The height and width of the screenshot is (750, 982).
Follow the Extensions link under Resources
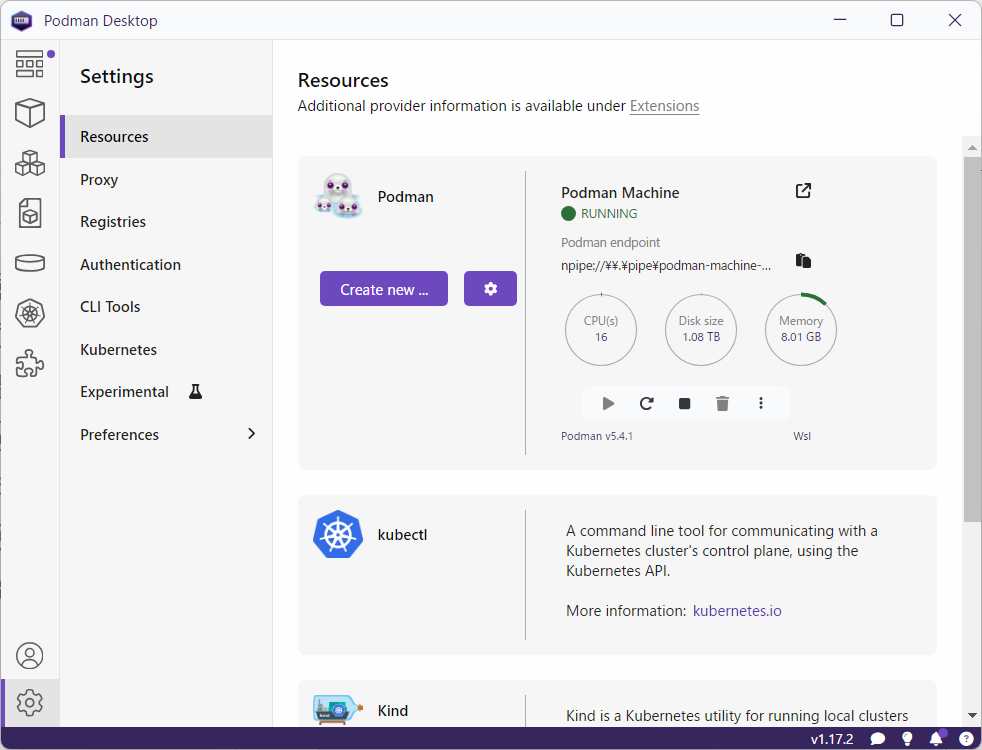(x=664, y=106)
